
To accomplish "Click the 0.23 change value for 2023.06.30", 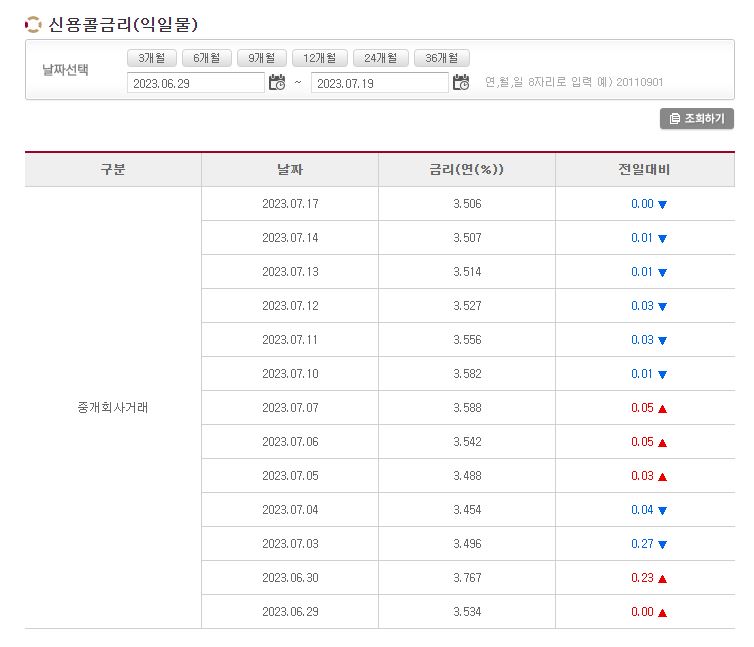I will coord(642,578).
